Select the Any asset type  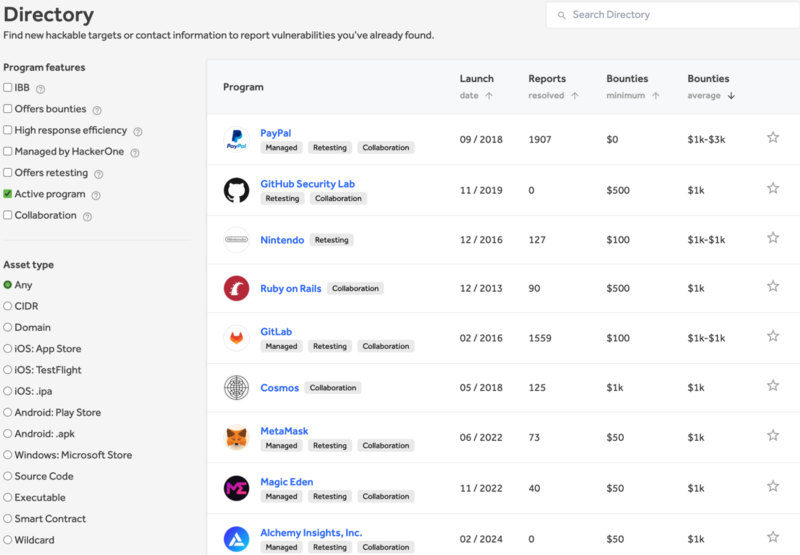[x=8, y=285]
